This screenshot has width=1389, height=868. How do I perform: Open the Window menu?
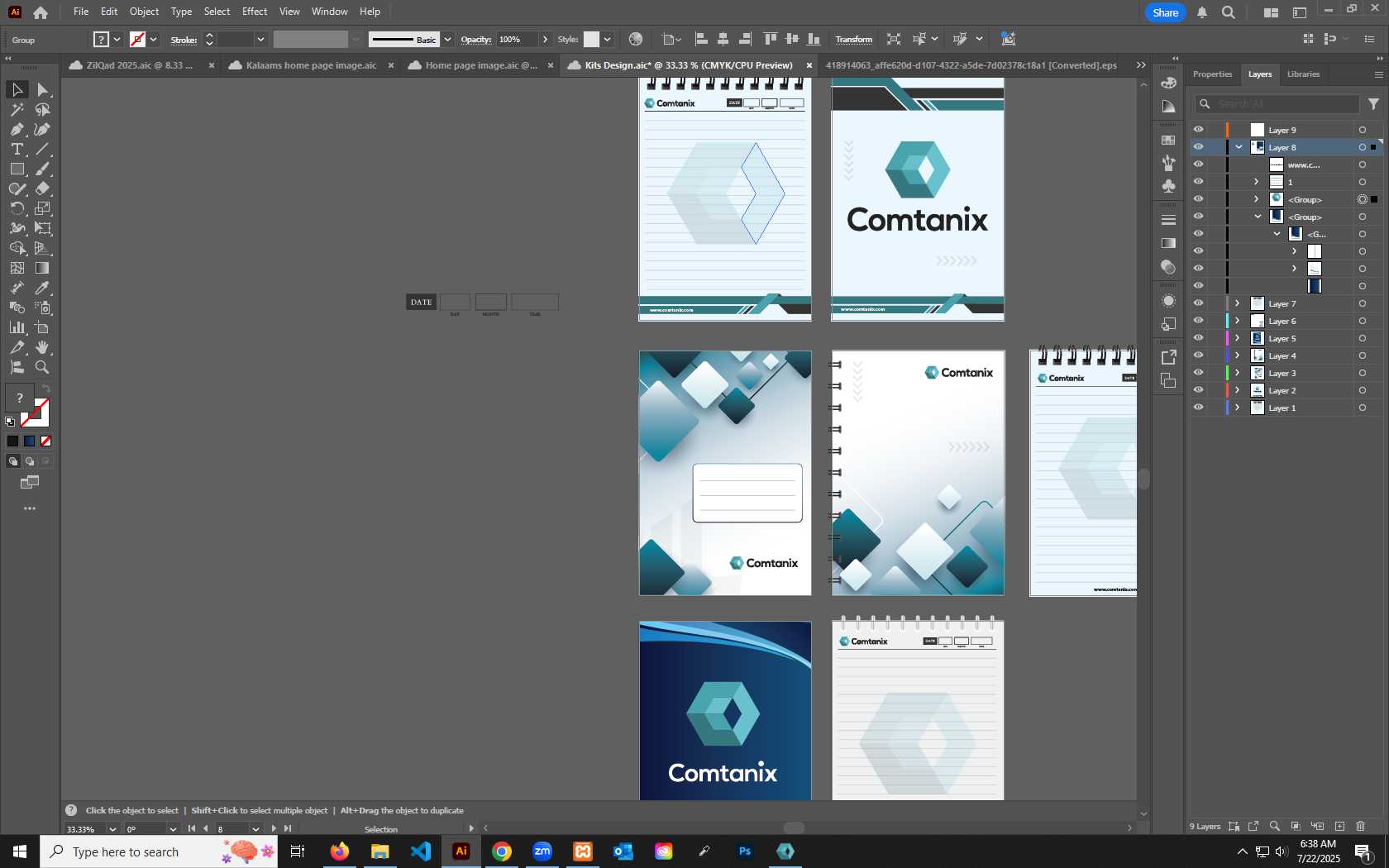click(330, 12)
